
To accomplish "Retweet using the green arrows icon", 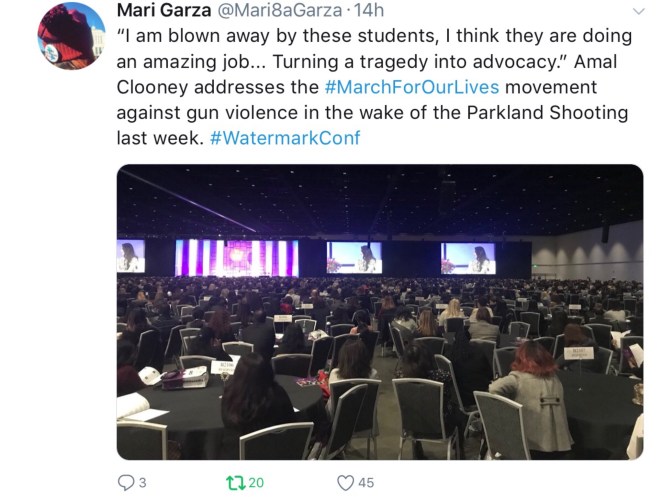I will click(x=236, y=483).
